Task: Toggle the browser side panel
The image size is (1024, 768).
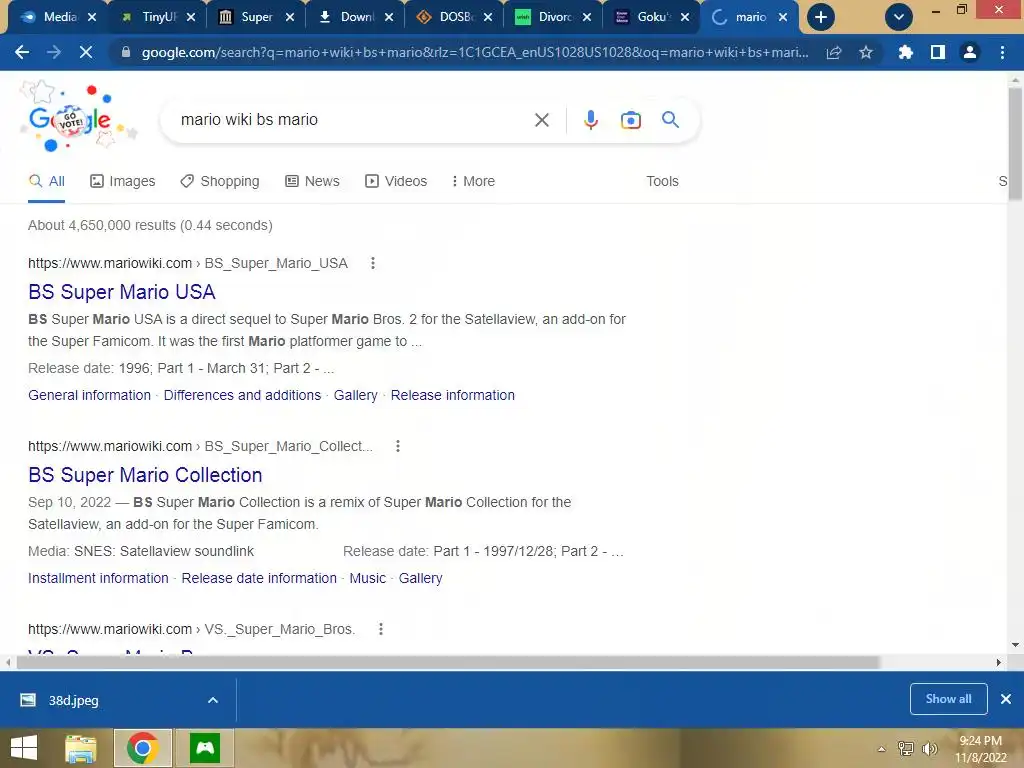Action: (938, 52)
